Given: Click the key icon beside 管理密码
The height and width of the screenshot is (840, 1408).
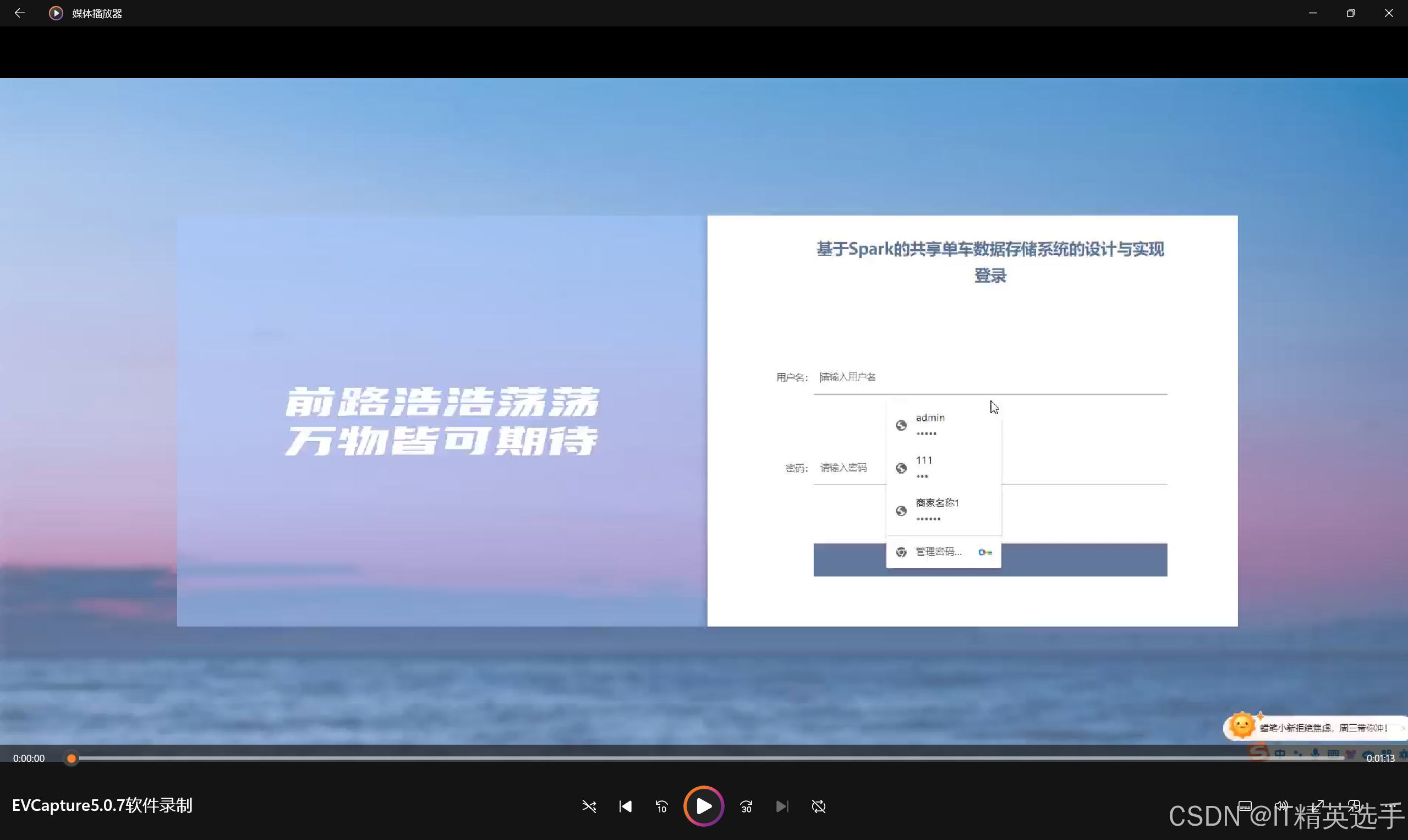Looking at the screenshot, I should [985, 552].
